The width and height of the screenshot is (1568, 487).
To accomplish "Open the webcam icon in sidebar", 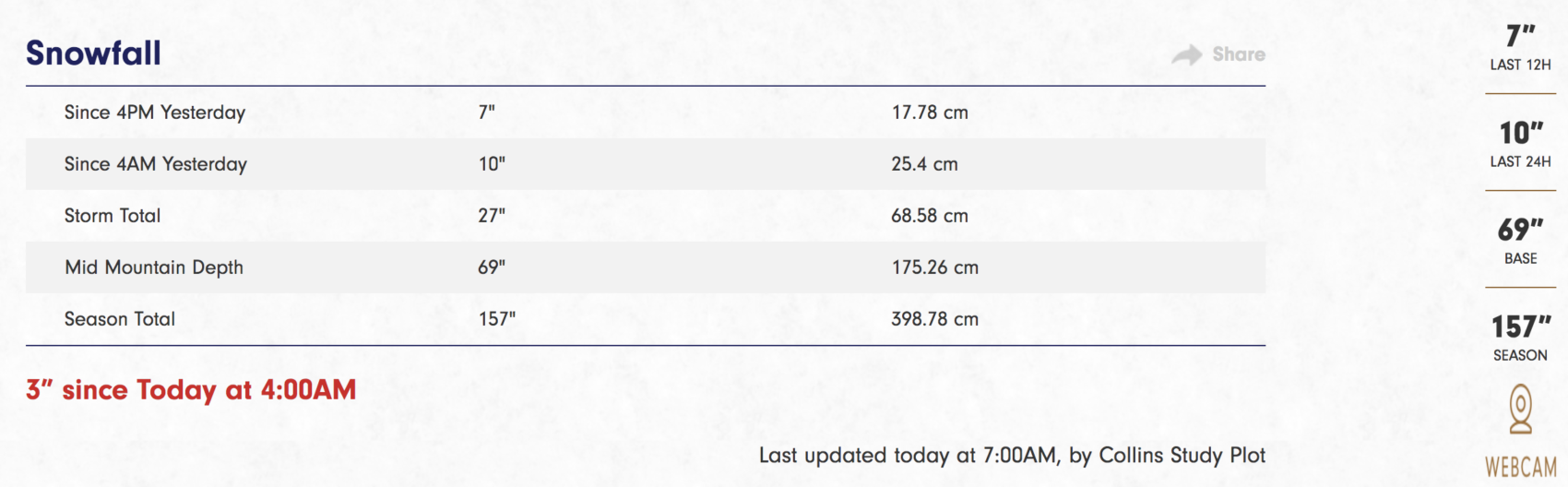I will [x=1520, y=410].
